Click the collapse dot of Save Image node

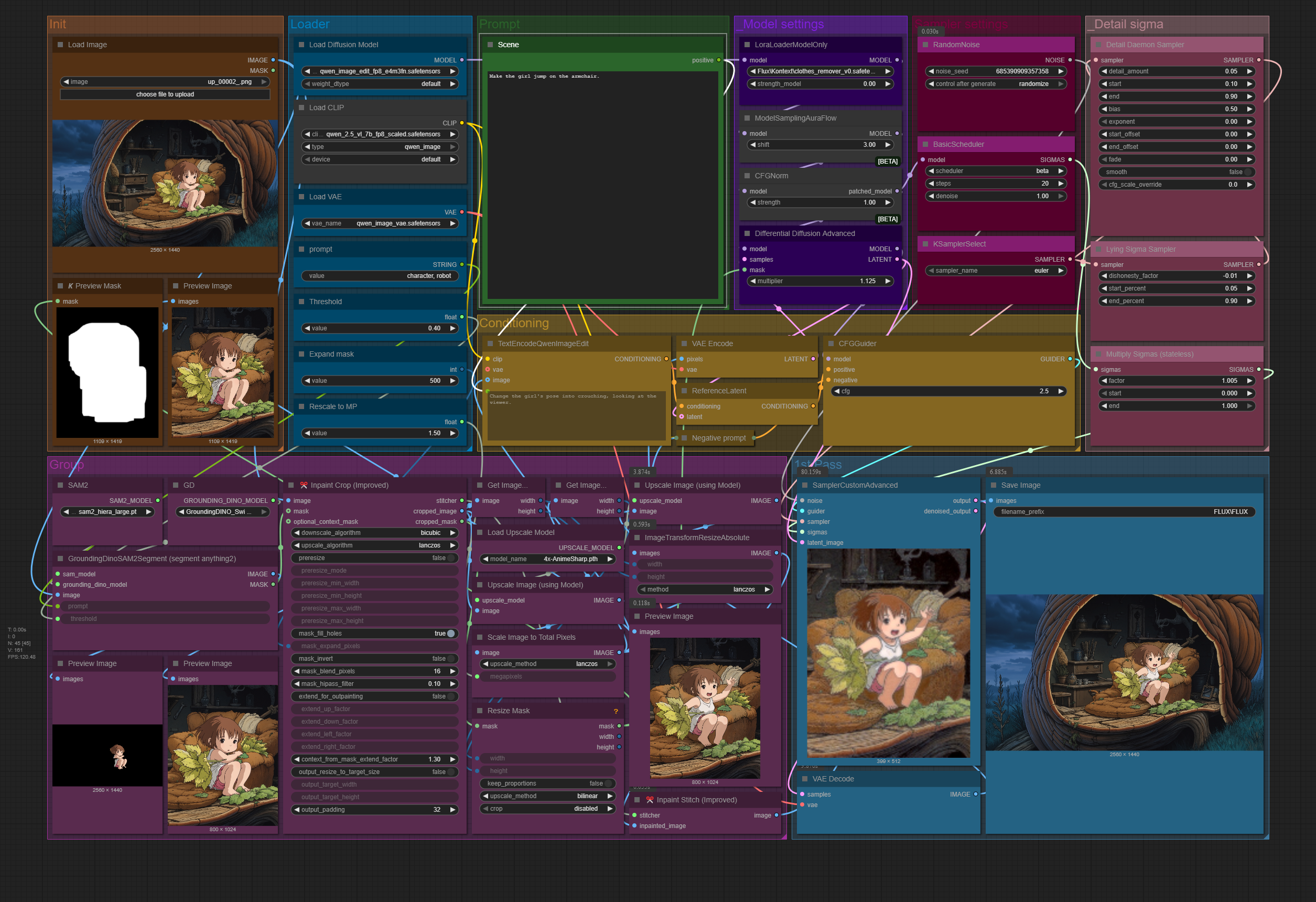point(993,485)
